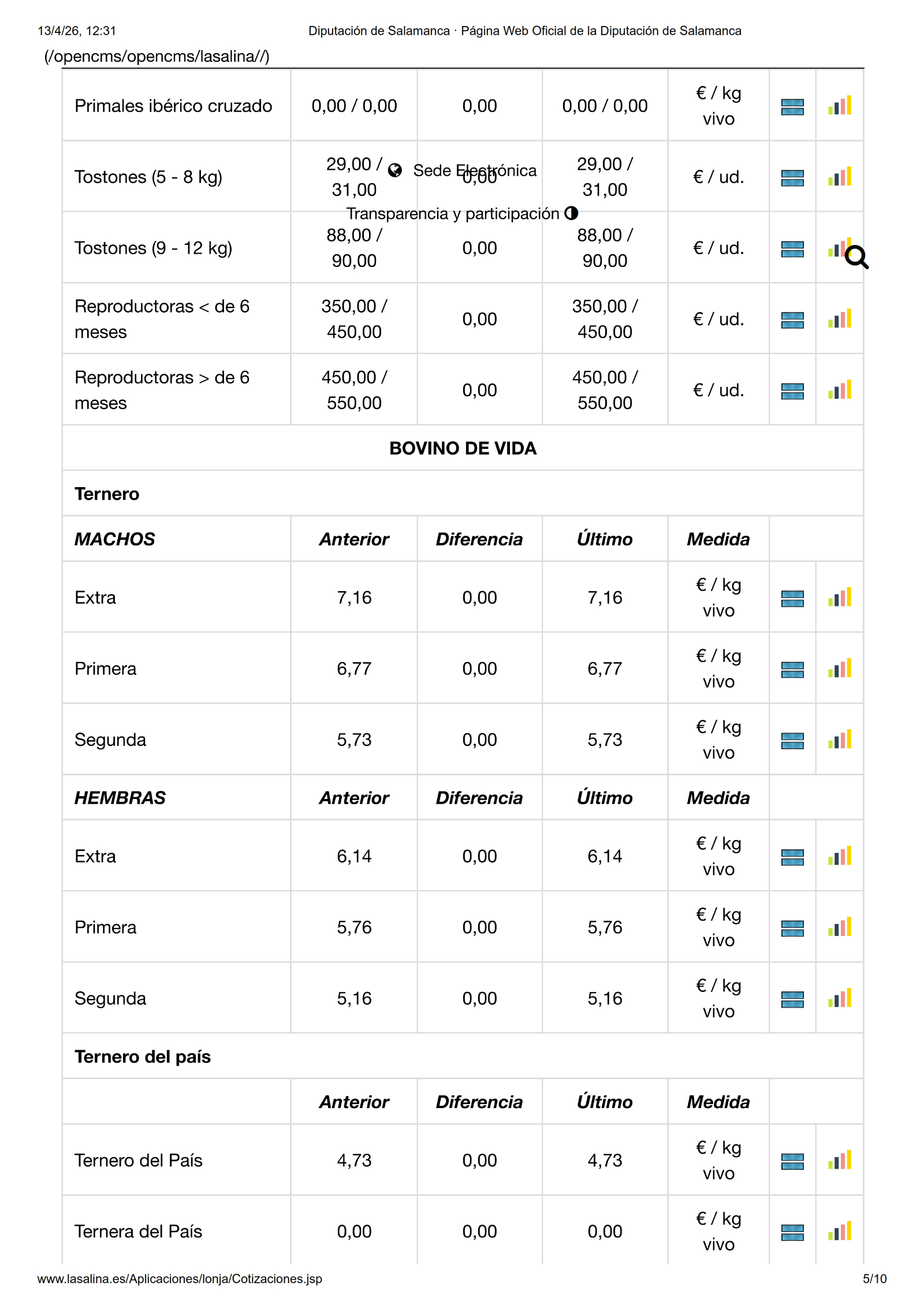
Task: Open the bar chart icon for Tostones (5 - 8 kg)
Action: [839, 177]
